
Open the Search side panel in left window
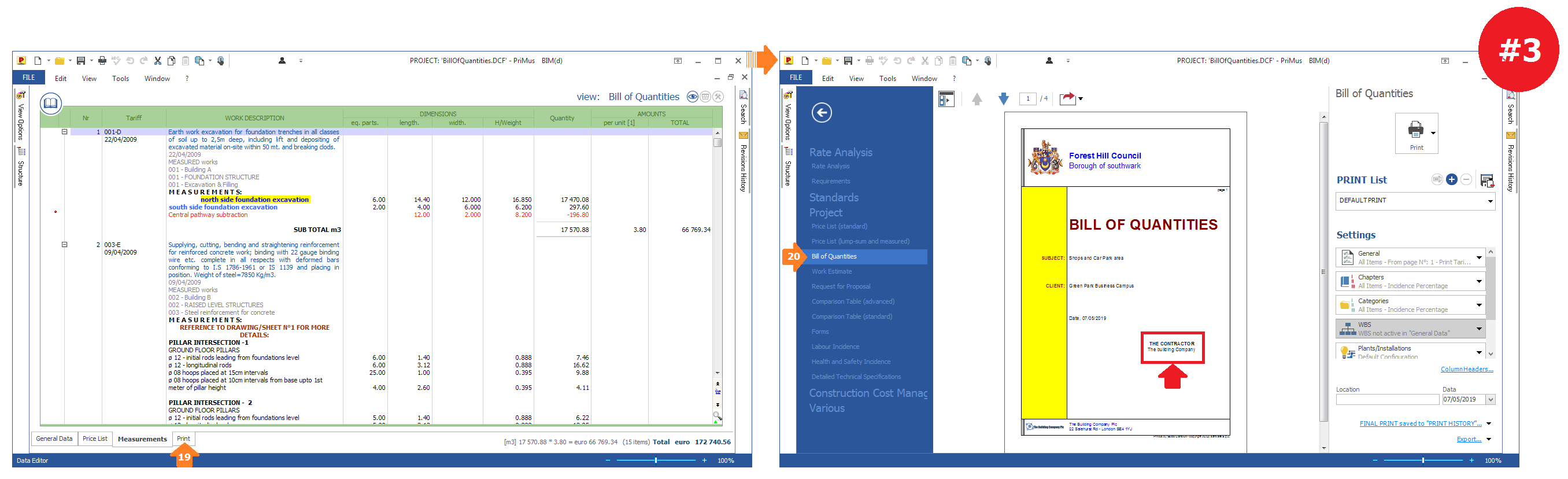(743, 108)
